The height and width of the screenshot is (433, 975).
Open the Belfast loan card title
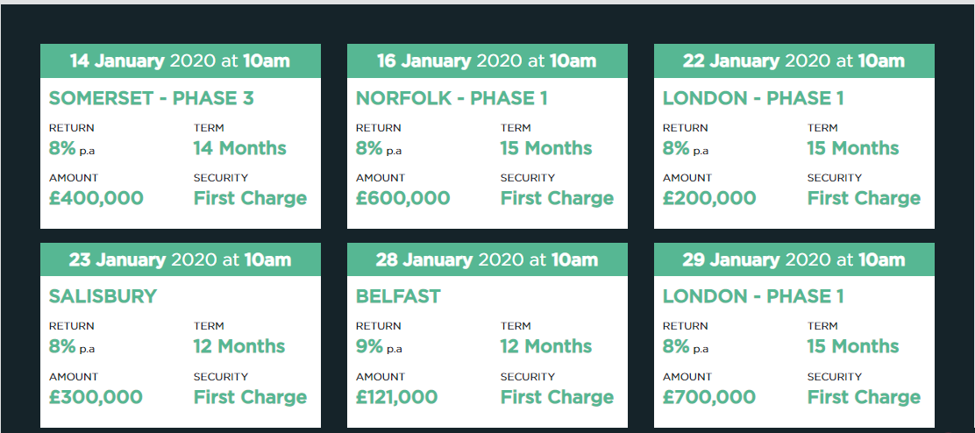398,296
